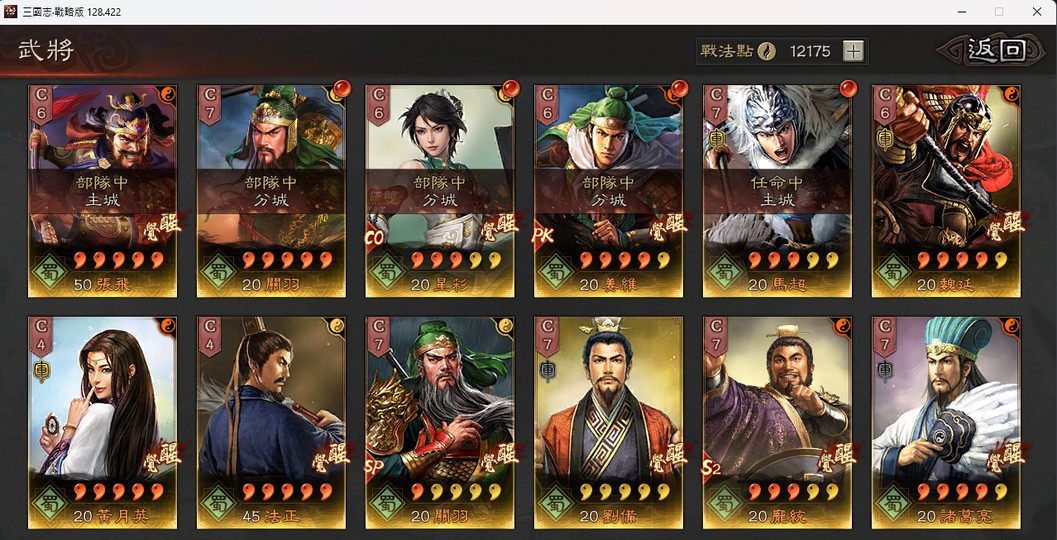Select the 姜維 PK general card

(x=609, y=191)
